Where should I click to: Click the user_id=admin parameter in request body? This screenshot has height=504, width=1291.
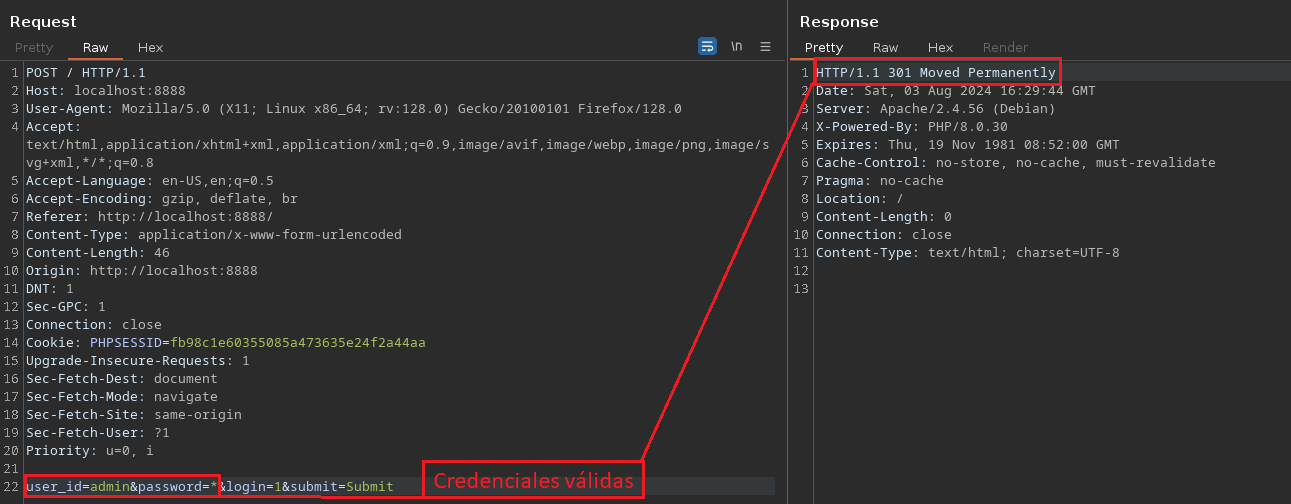click(77, 486)
